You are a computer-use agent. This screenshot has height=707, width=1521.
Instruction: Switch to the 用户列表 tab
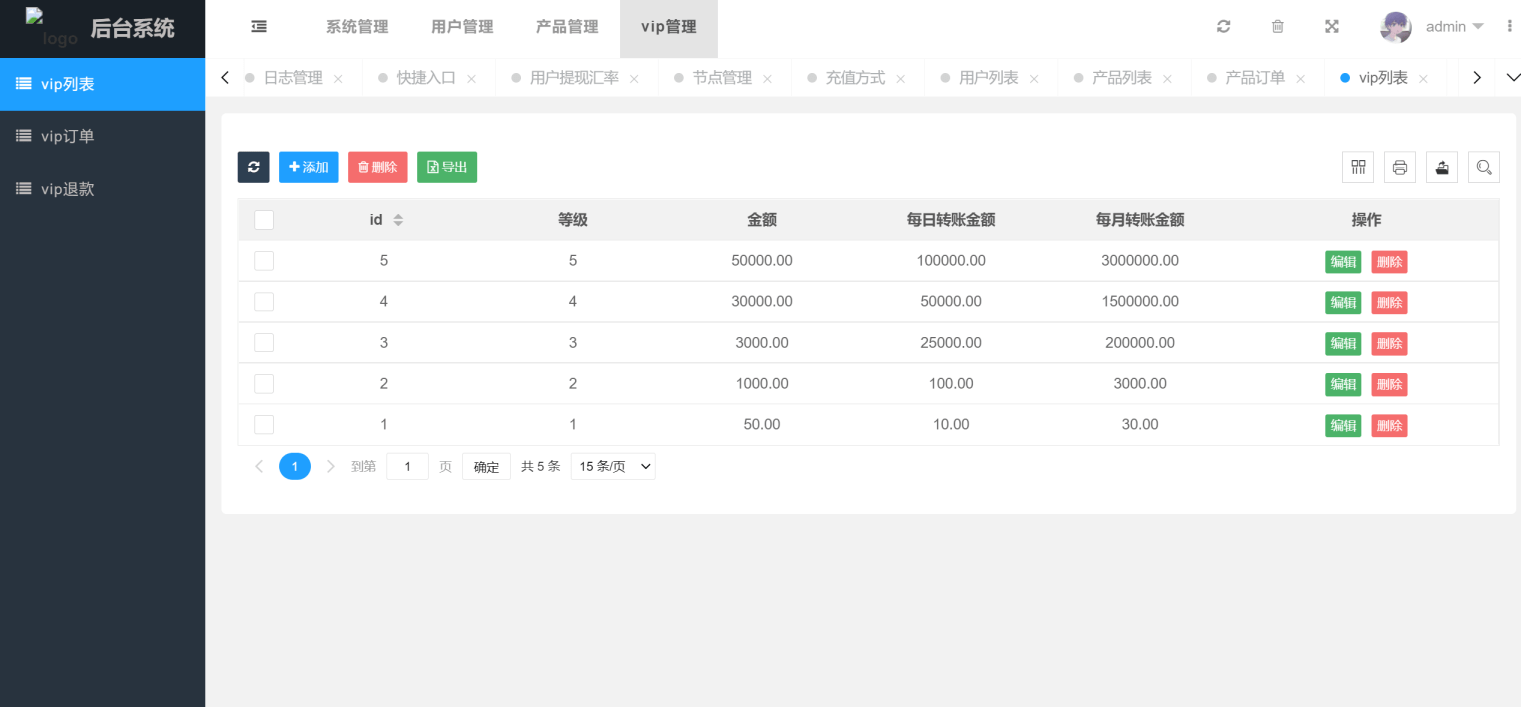[x=989, y=78]
